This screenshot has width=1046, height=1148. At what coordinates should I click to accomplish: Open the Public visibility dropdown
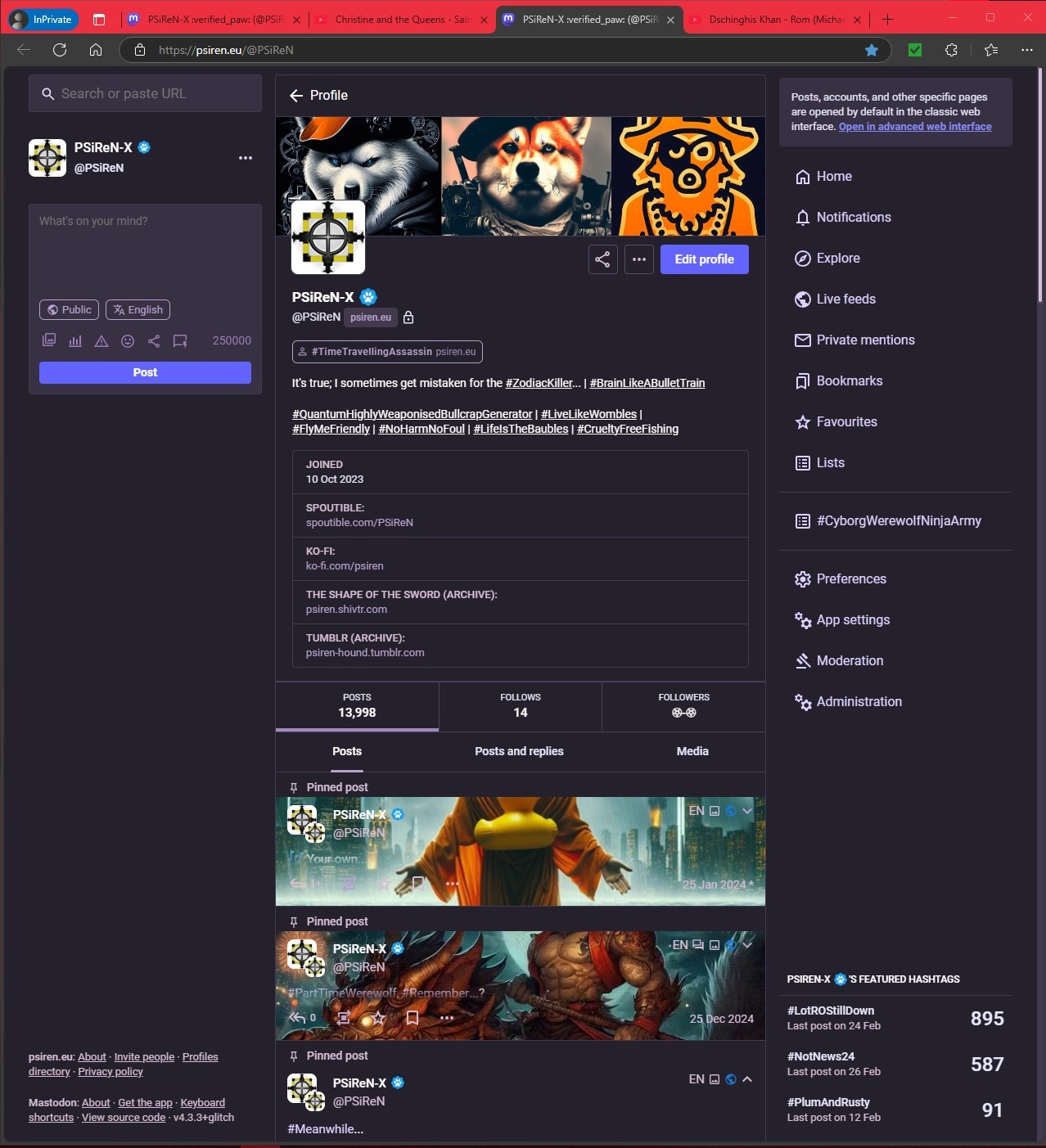pyautogui.click(x=69, y=309)
